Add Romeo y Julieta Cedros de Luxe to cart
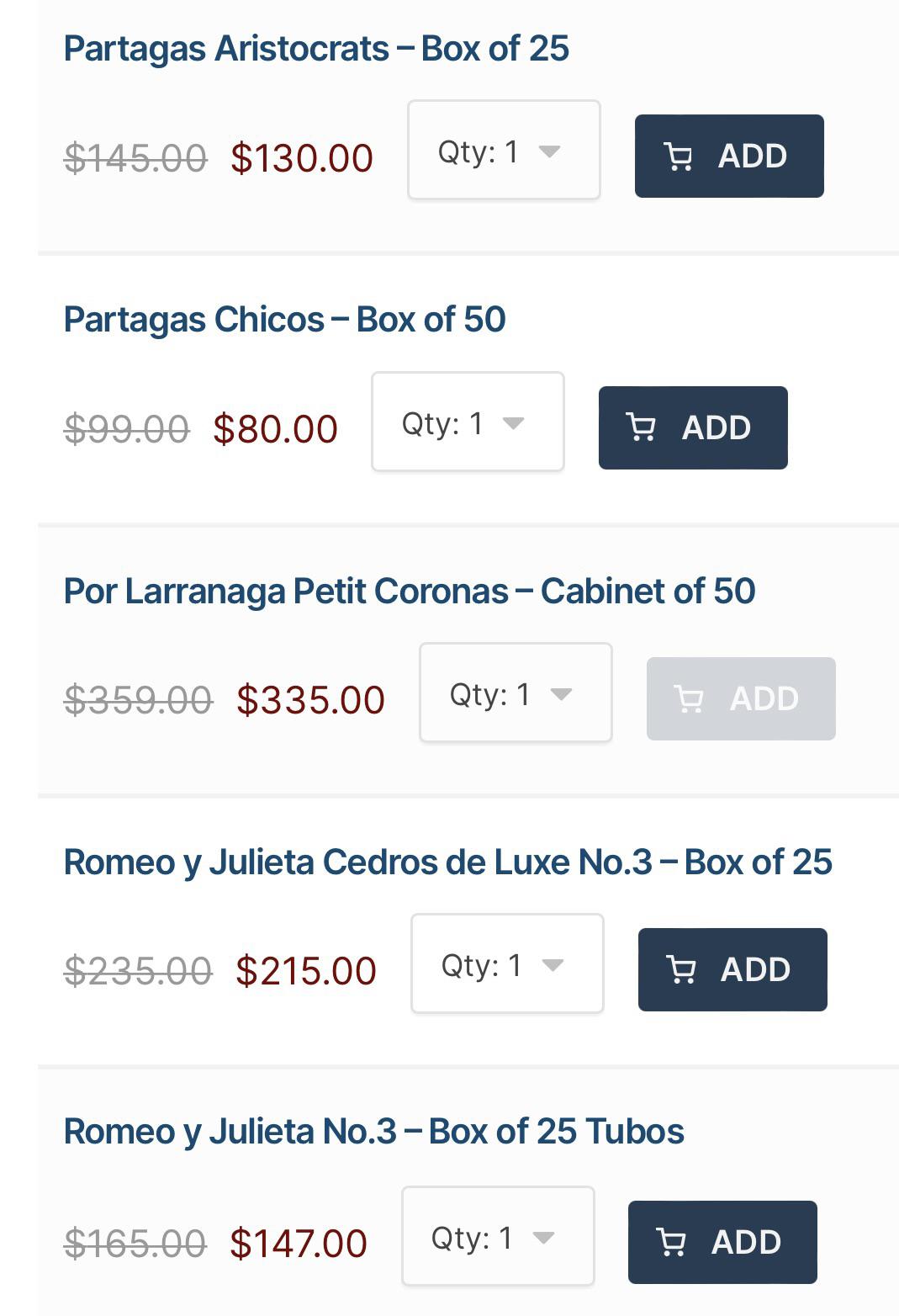 coord(732,969)
